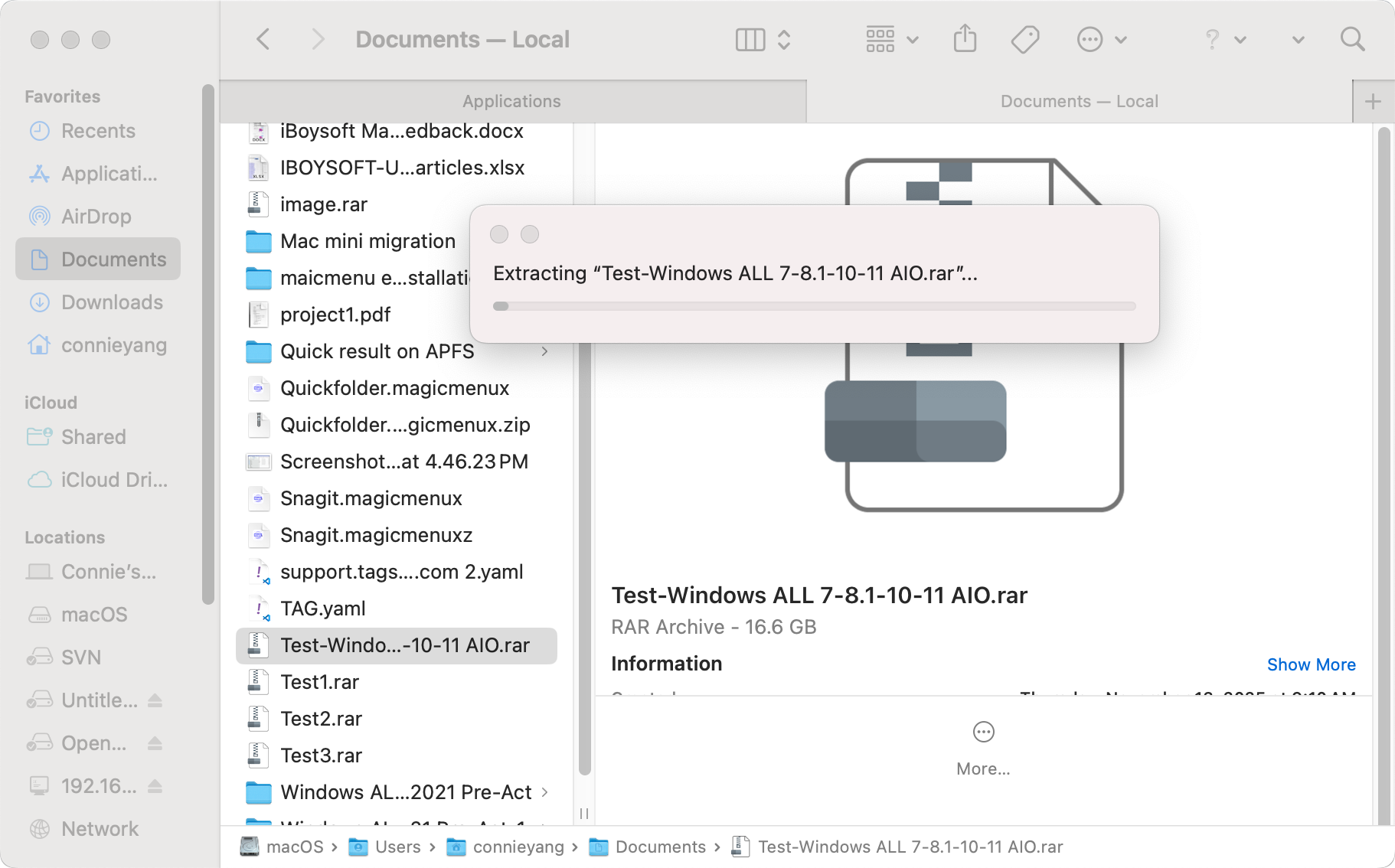Open AirDrop from the sidebar
The height and width of the screenshot is (868, 1395).
(x=96, y=217)
